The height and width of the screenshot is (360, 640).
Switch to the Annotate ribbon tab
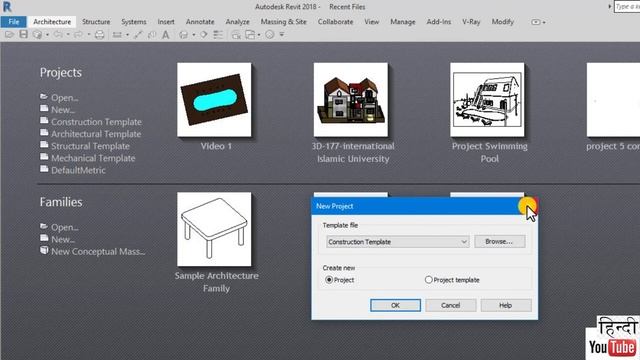(x=200, y=22)
